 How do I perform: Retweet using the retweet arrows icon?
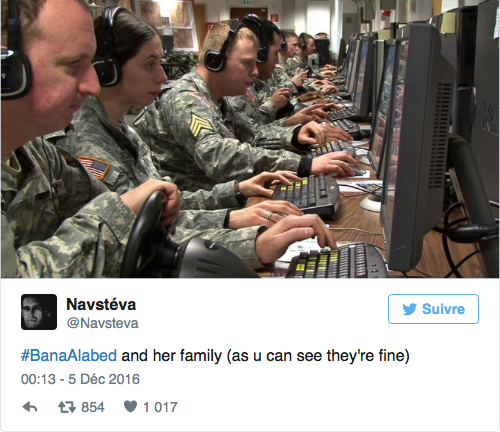coord(67,407)
